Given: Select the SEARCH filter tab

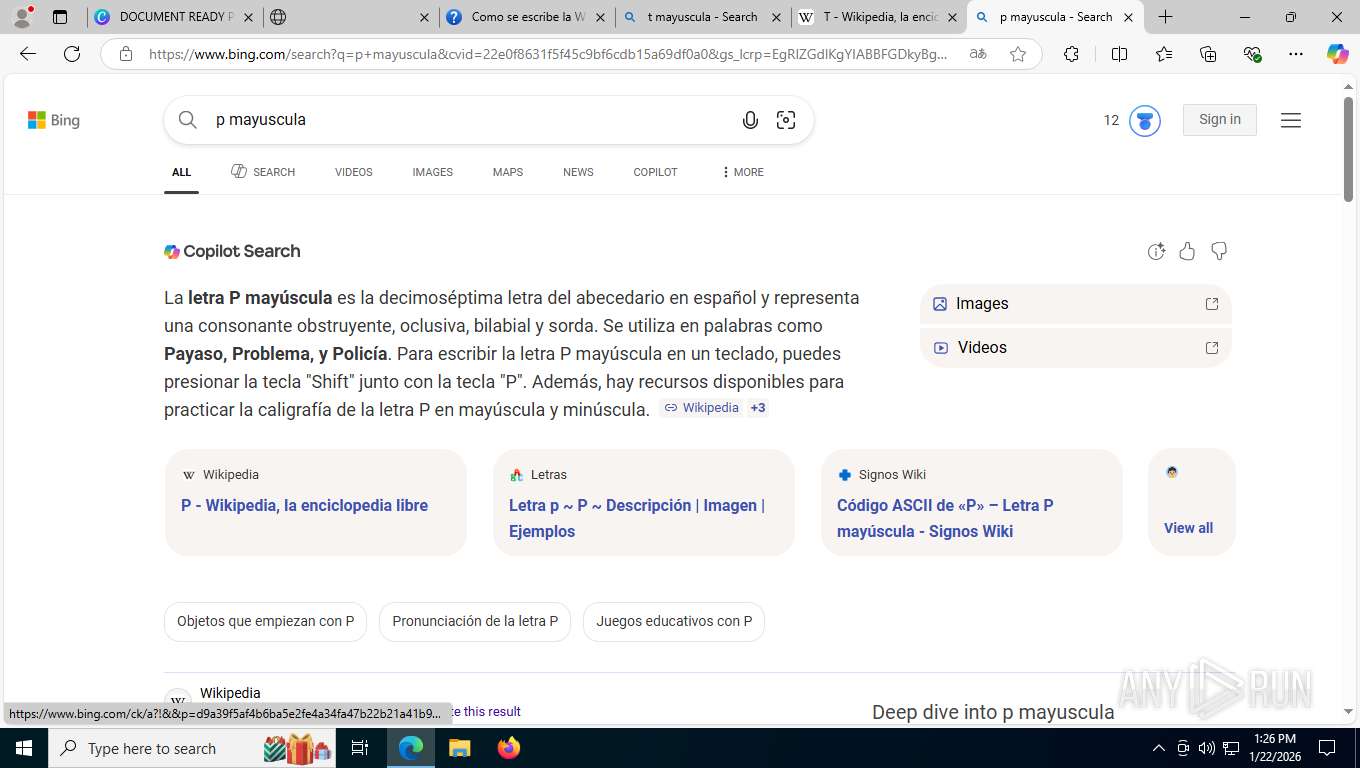Looking at the screenshot, I should click(263, 172).
